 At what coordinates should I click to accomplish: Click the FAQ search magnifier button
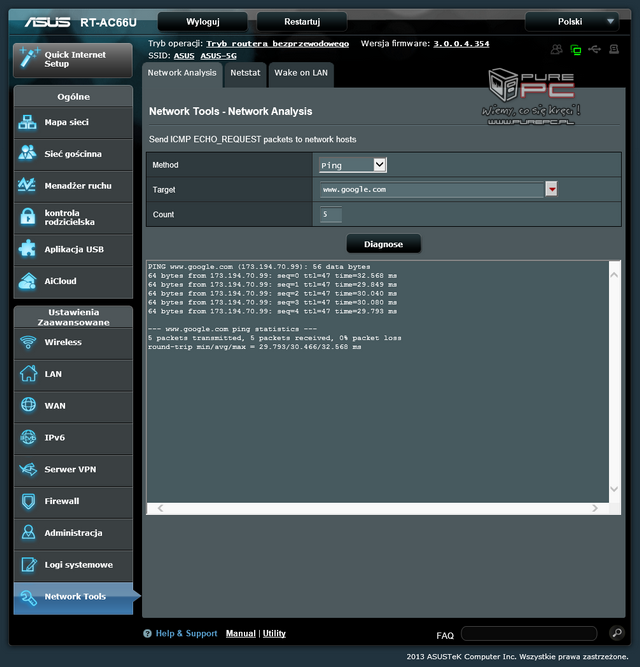click(616, 633)
